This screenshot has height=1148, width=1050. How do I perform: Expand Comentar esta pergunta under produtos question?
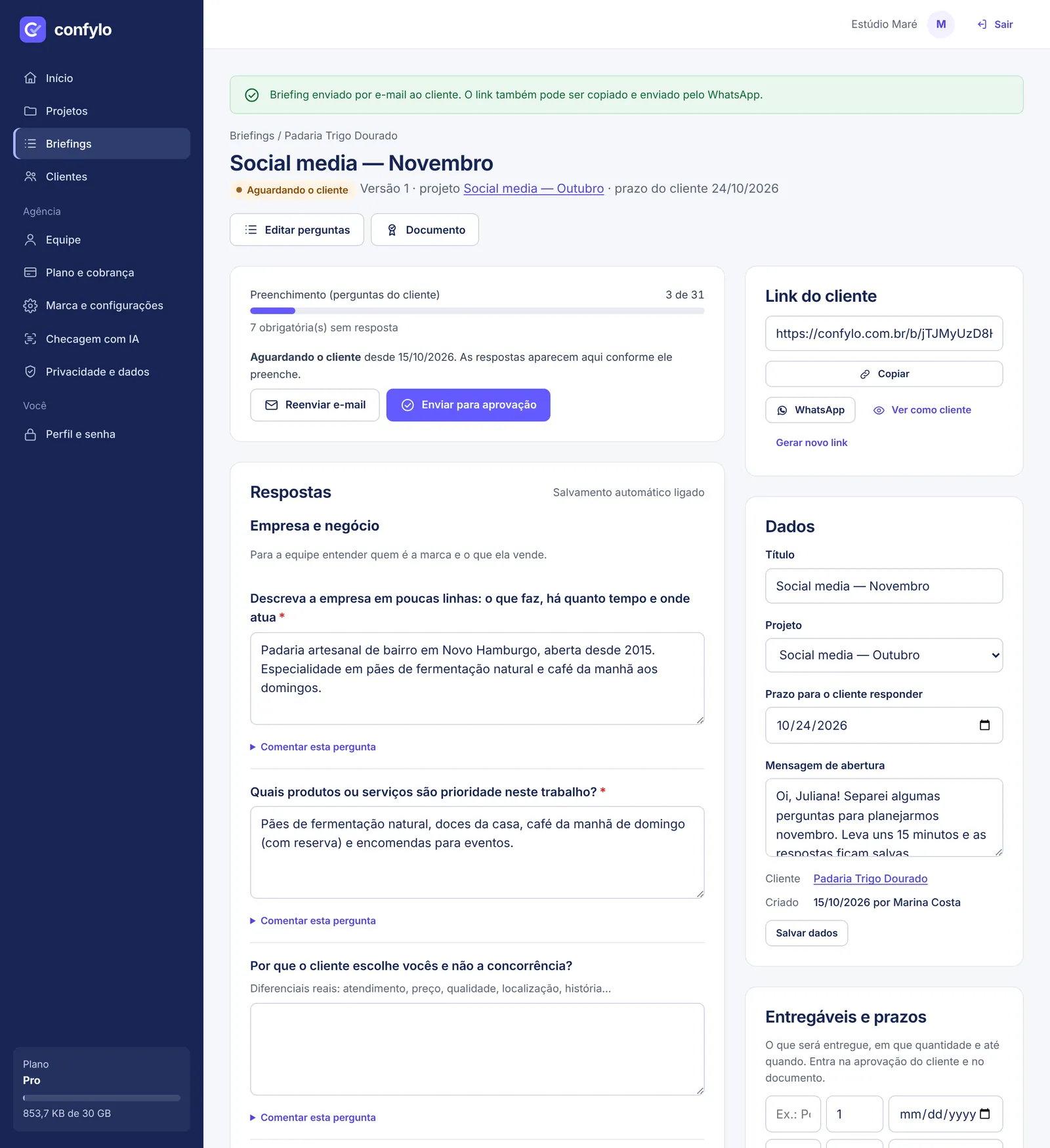tap(313, 921)
